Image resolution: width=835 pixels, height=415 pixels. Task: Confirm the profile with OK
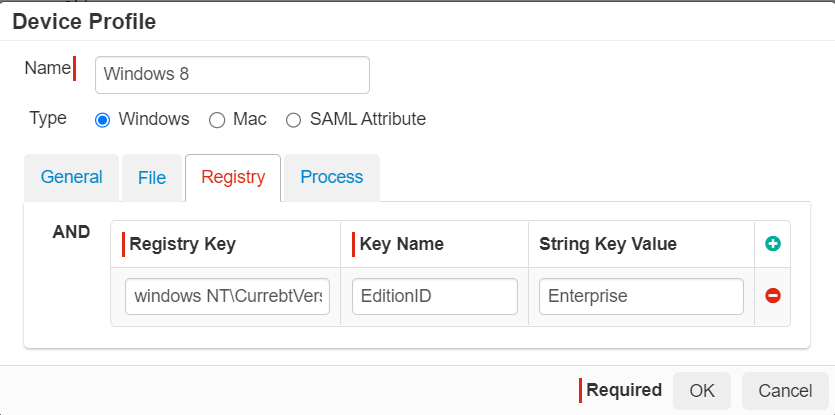(702, 390)
